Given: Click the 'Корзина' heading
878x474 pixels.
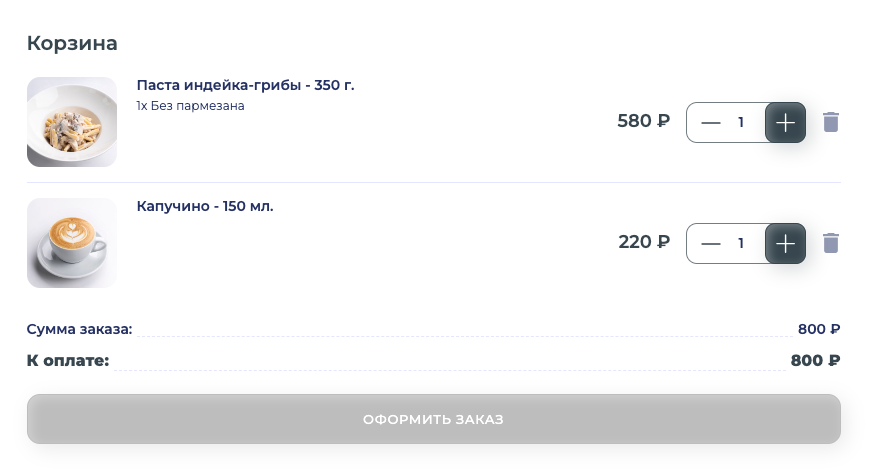Looking at the screenshot, I should tap(72, 43).
